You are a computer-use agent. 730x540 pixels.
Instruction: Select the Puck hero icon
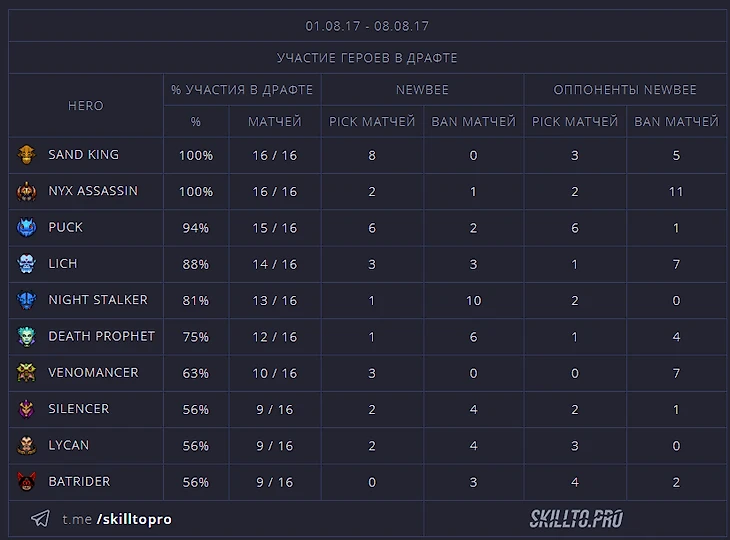click(x=27, y=227)
